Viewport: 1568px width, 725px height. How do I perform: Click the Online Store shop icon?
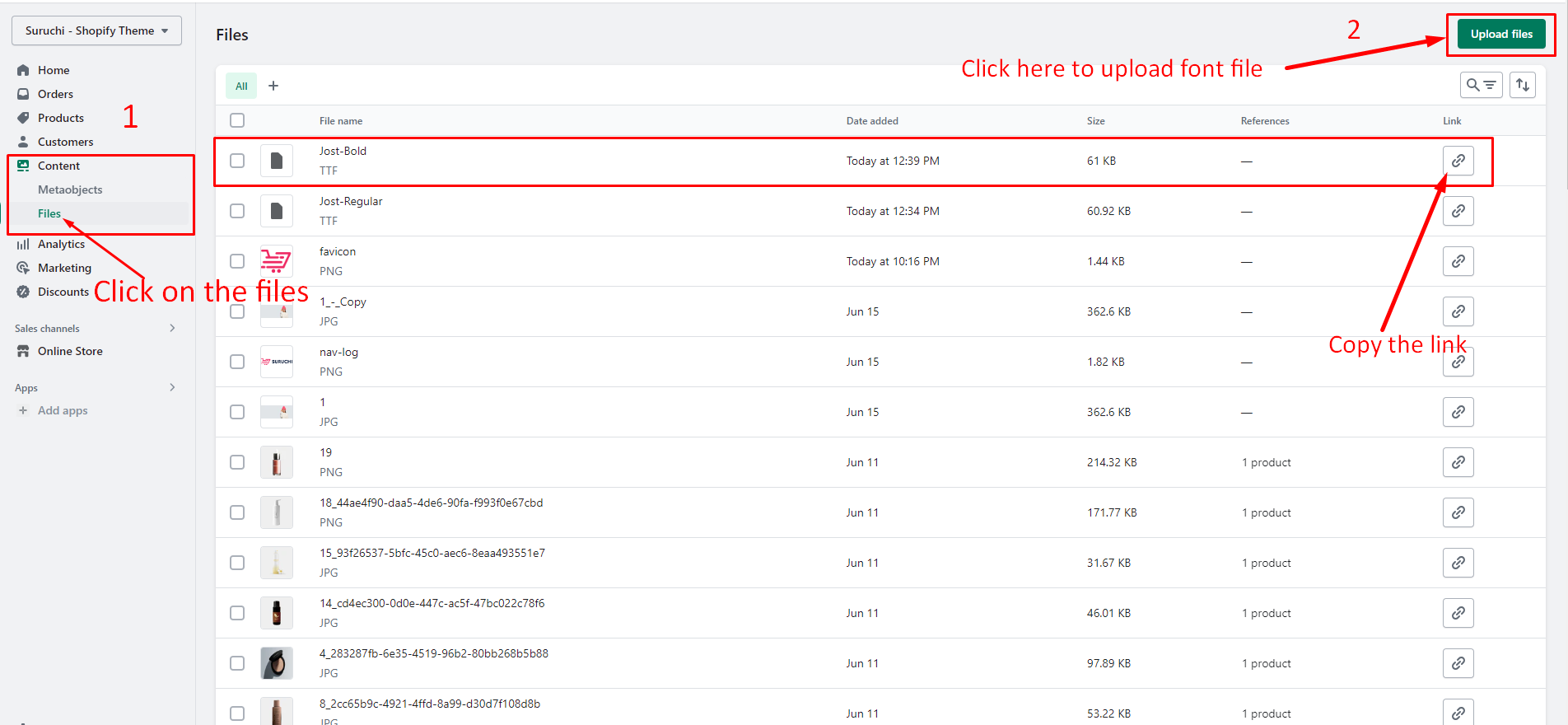point(23,351)
